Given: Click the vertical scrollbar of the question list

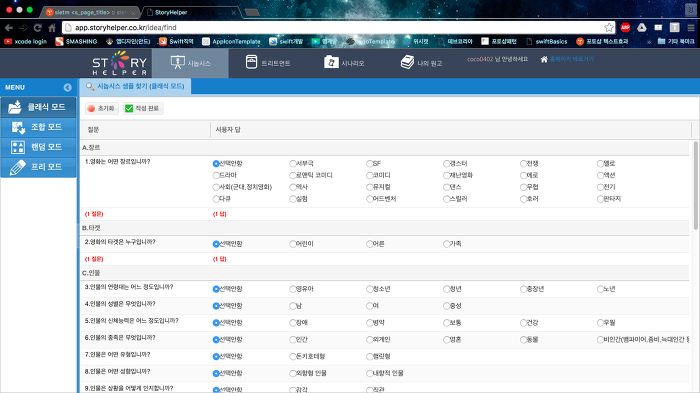Looking at the screenshot, I should point(696,186).
